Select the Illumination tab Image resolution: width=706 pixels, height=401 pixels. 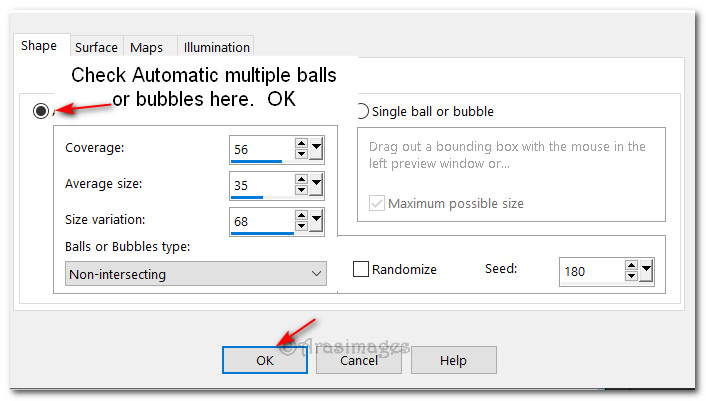216,47
